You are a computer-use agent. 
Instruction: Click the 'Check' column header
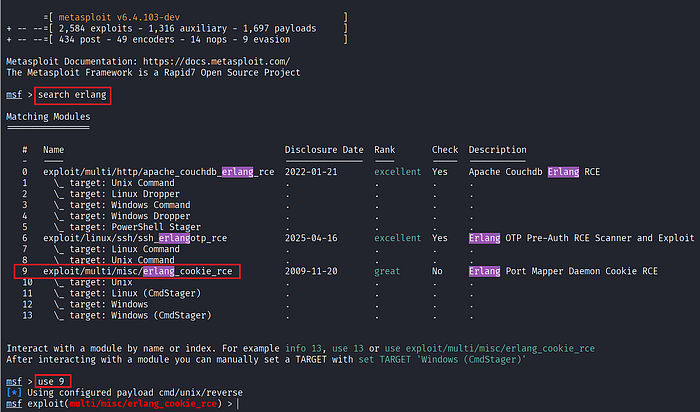445,150
